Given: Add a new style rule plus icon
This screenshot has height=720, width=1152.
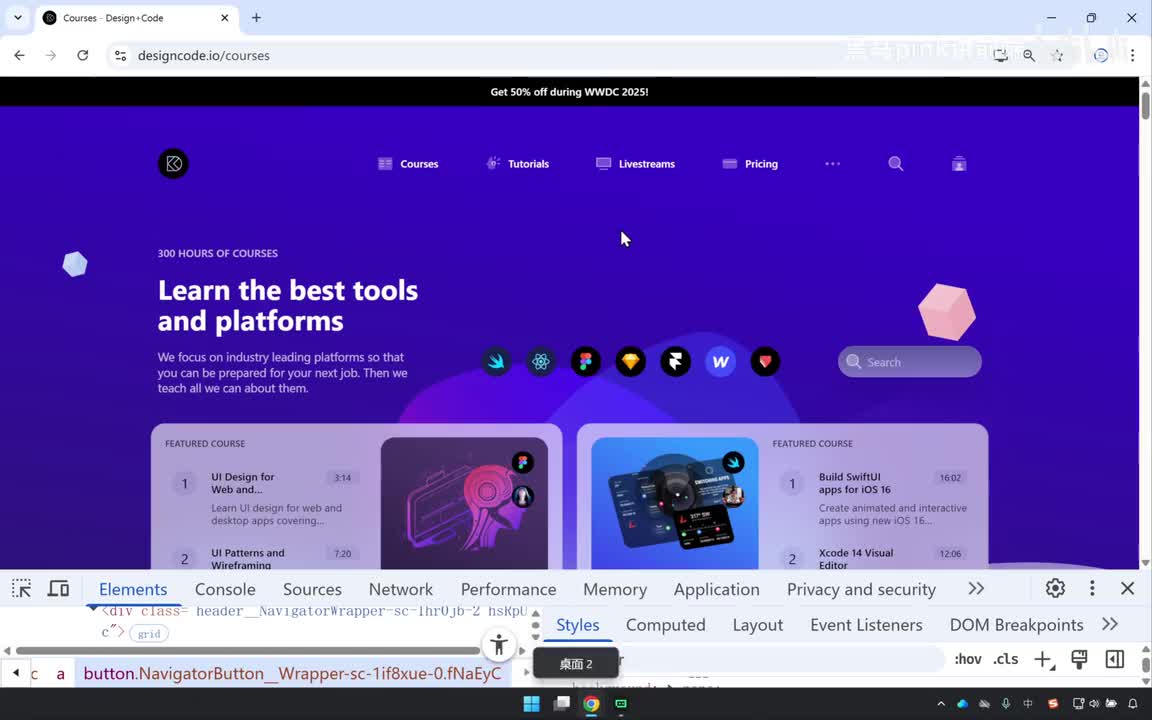Looking at the screenshot, I should [x=1044, y=660].
